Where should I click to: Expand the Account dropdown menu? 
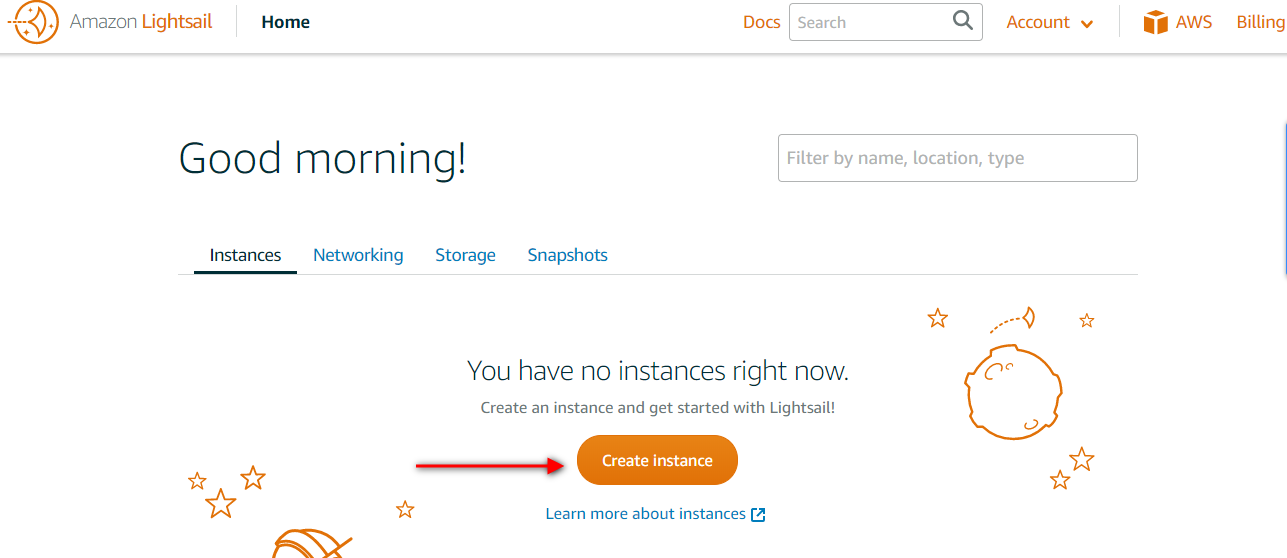(x=1050, y=22)
